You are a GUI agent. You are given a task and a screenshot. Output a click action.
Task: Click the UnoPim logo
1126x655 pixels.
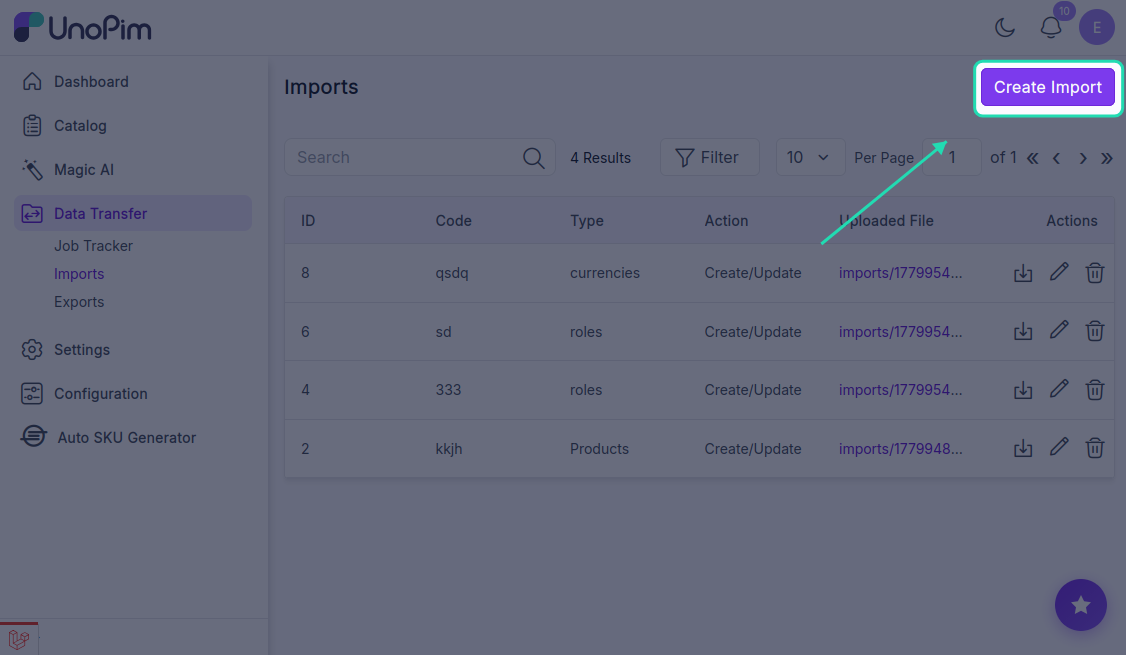(83, 28)
